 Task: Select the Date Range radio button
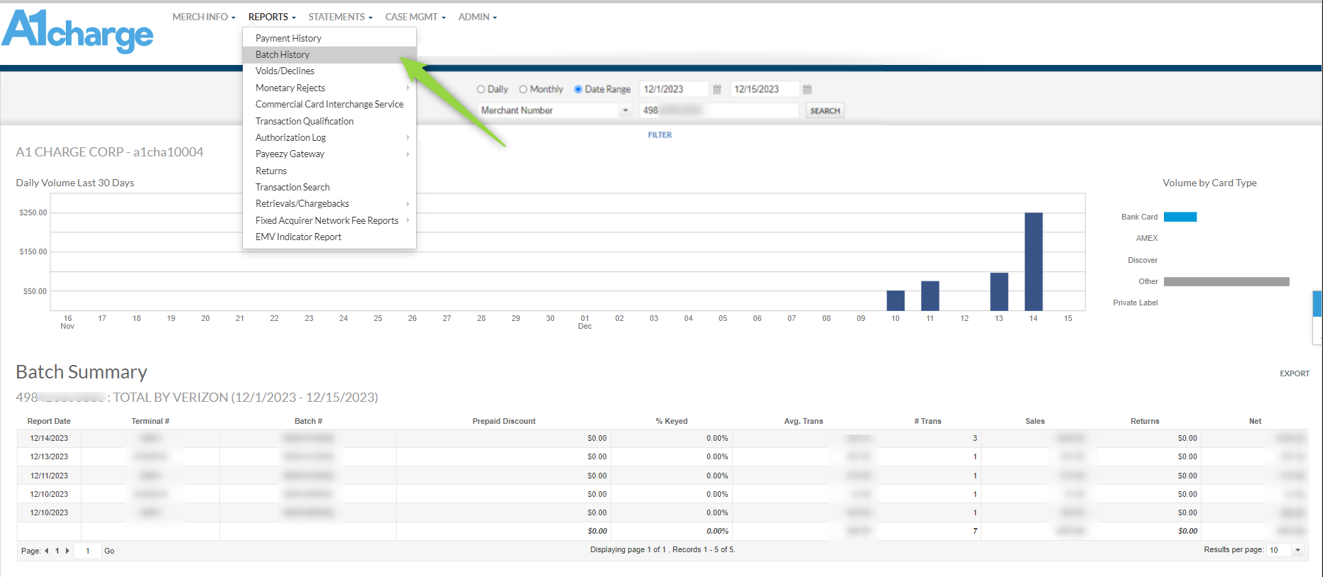coord(578,89)
